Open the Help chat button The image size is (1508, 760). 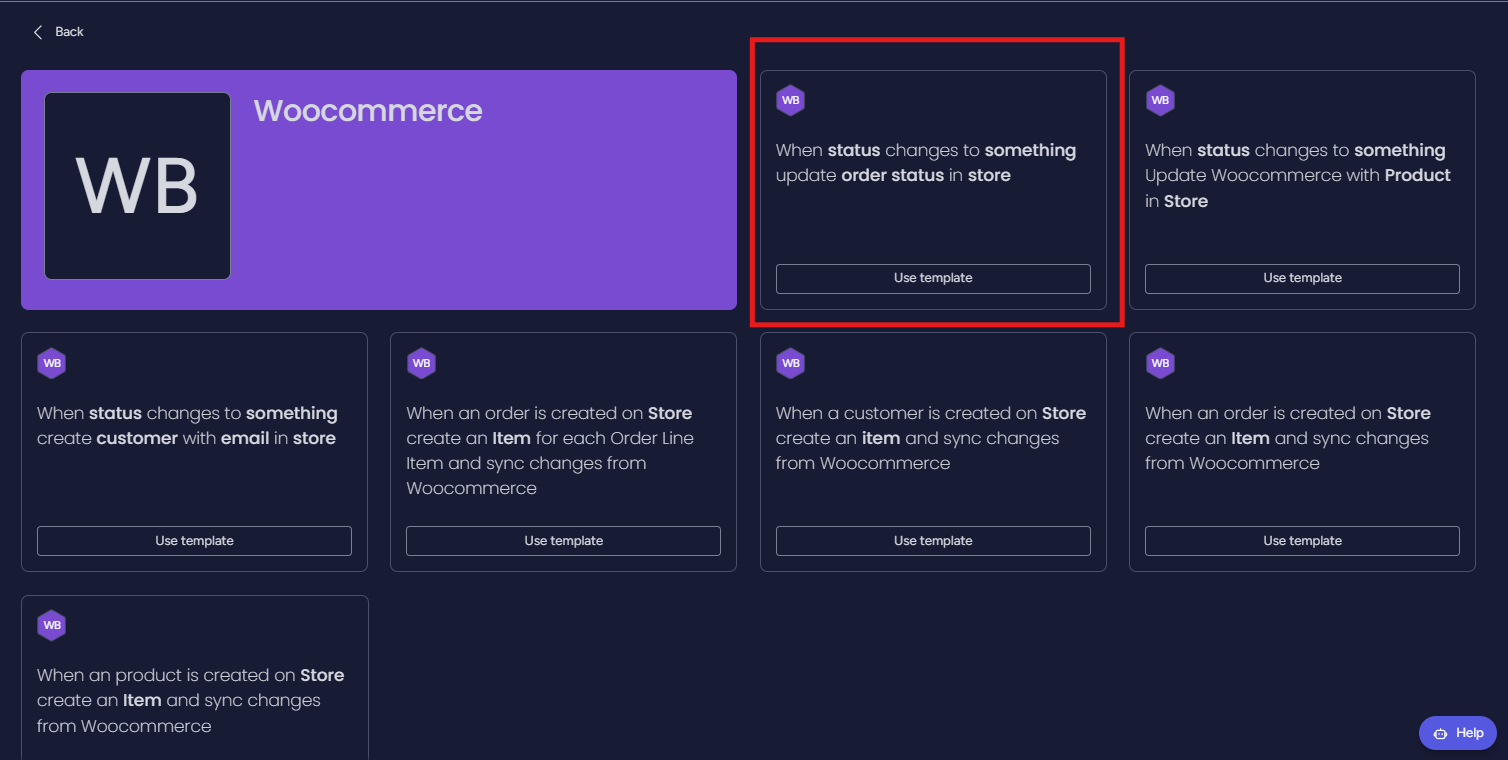point(1457,733)
